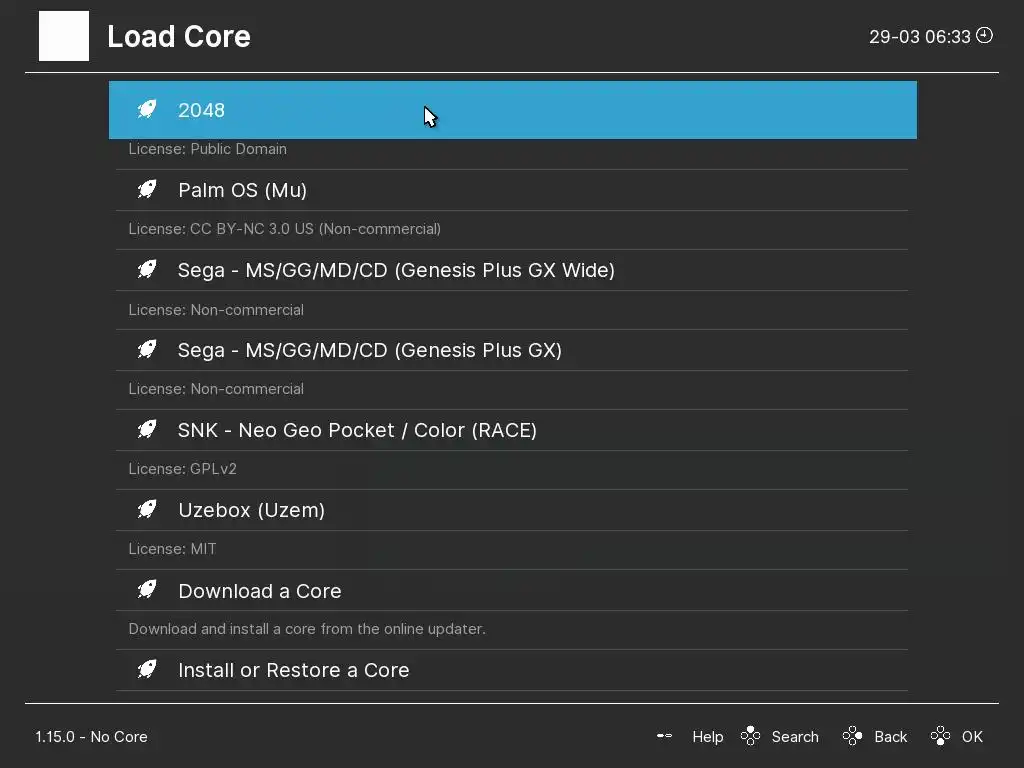Click the clock icon next to the date
This screenshot has height=768, width=1024.
pos(985,36)
